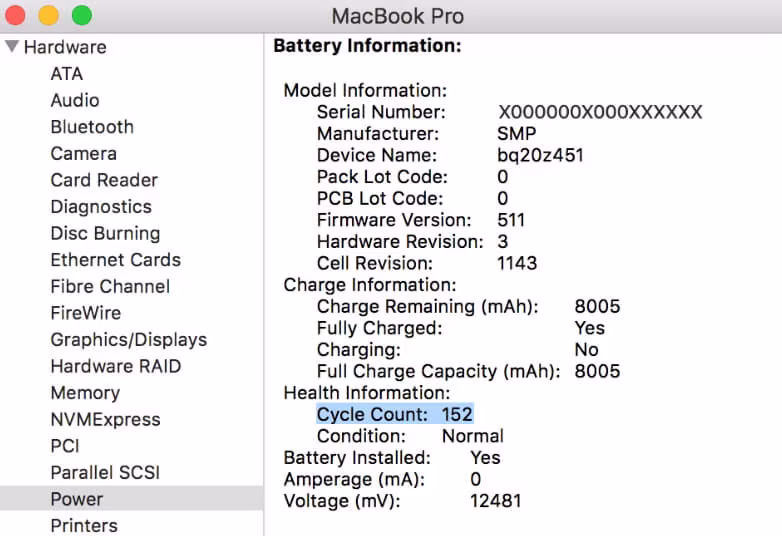Show Memory hardware information
This screenshot has height=536, width=782.
point(85,393)
